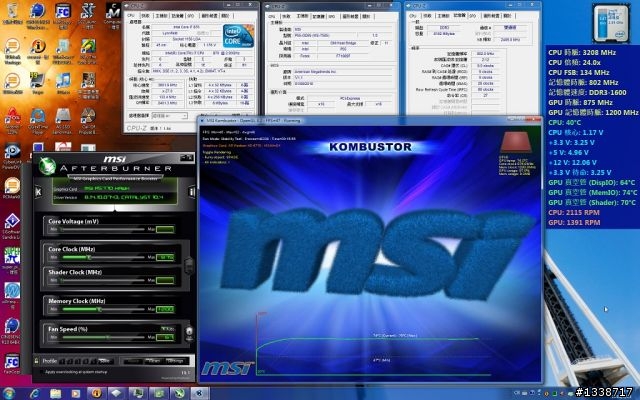Click the Afterburner round green logo

pyautogui.click(x=47, y=166)
